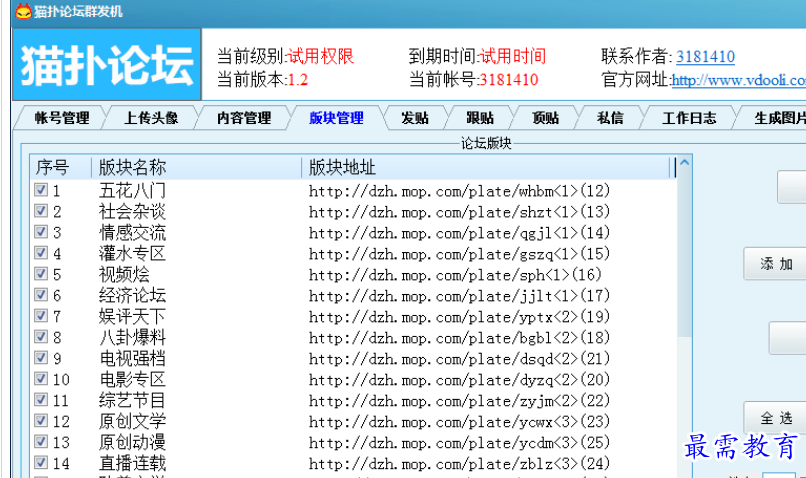Viewport: 806px width, 478px height.
Task: Switch to the 上传头像 tab
Action: tap(151, 118)
